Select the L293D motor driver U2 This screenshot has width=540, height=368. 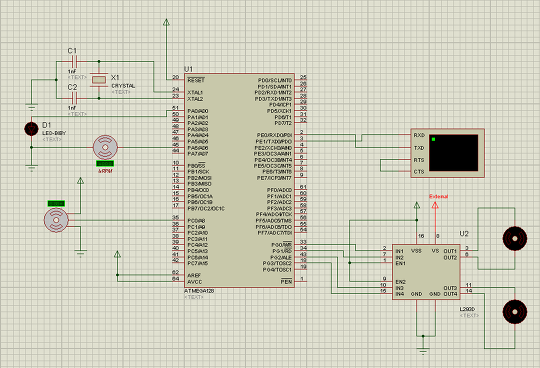click(x=426, y=272)
